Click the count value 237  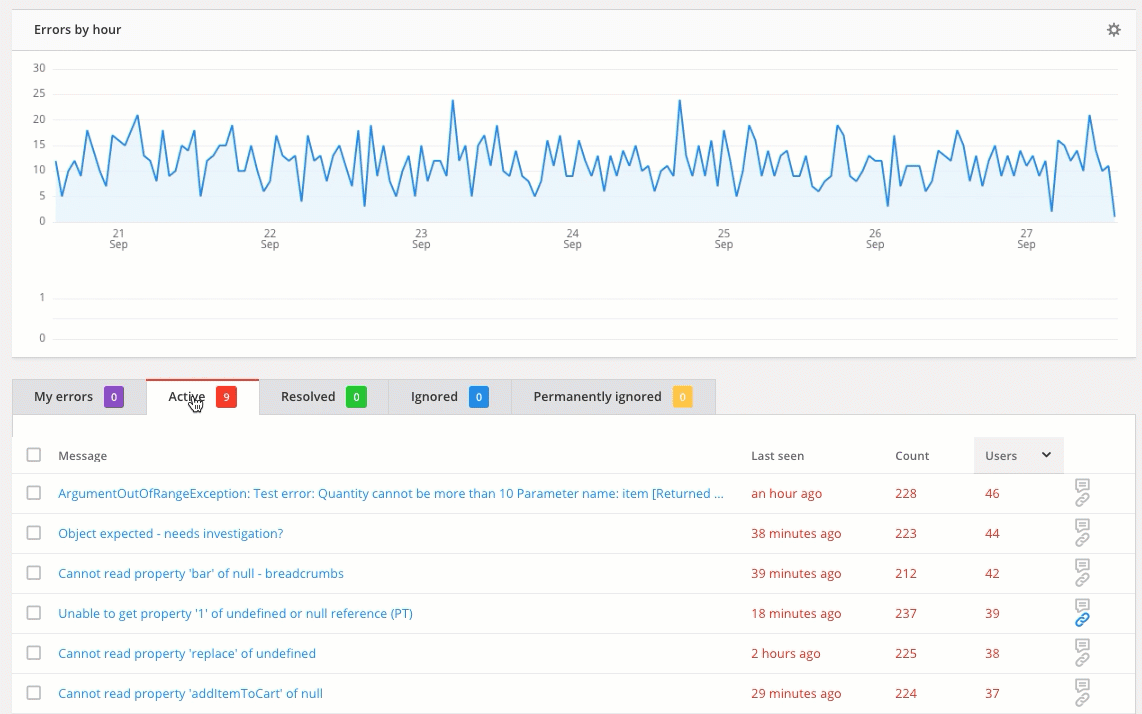[x=906, y=613]
